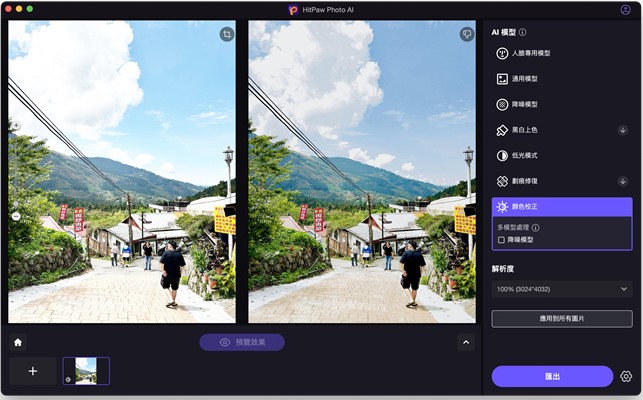Click the AI 模型 info icon

522,32
